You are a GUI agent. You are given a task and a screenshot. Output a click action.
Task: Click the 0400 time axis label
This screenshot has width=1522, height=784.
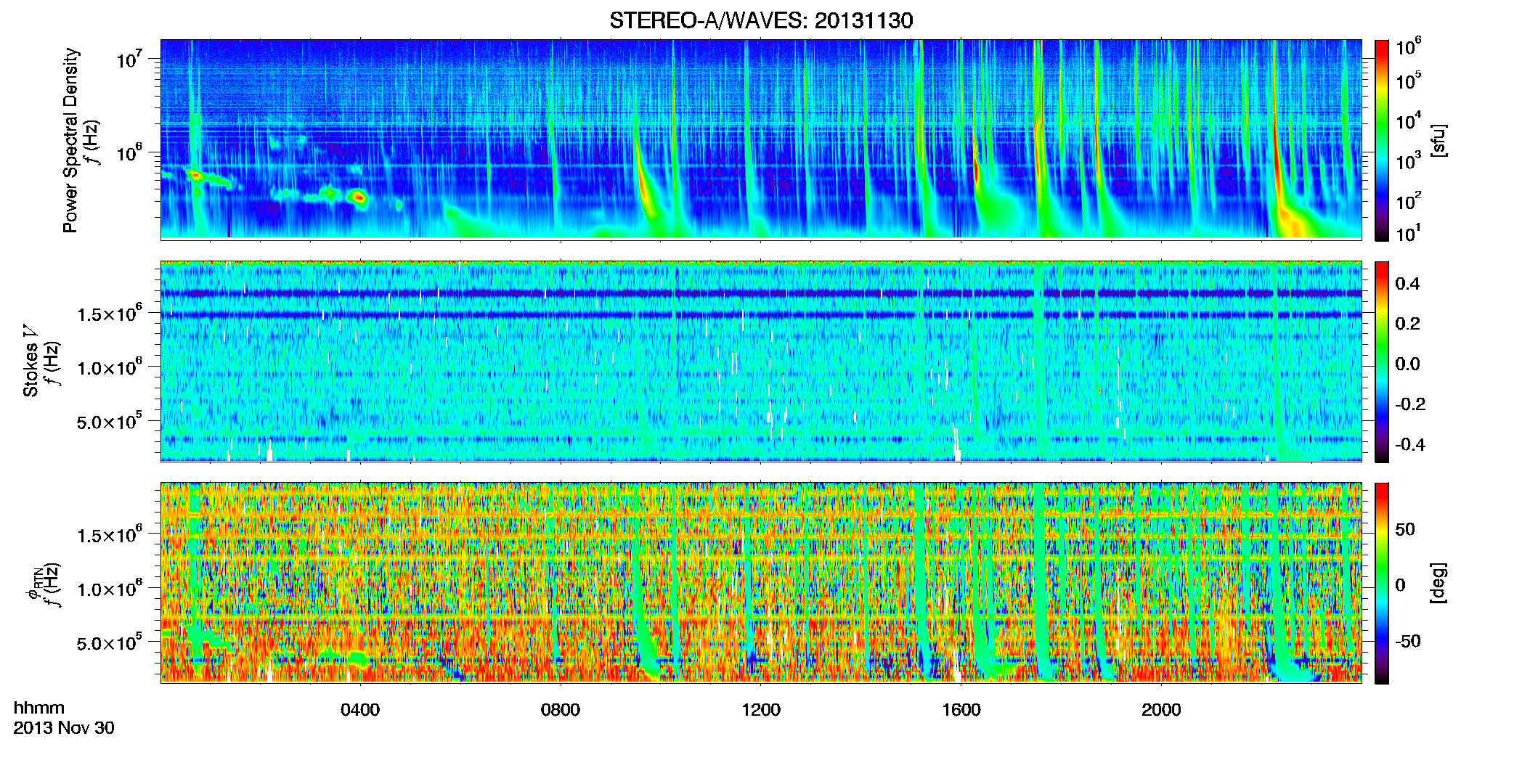tap(360, 710)
